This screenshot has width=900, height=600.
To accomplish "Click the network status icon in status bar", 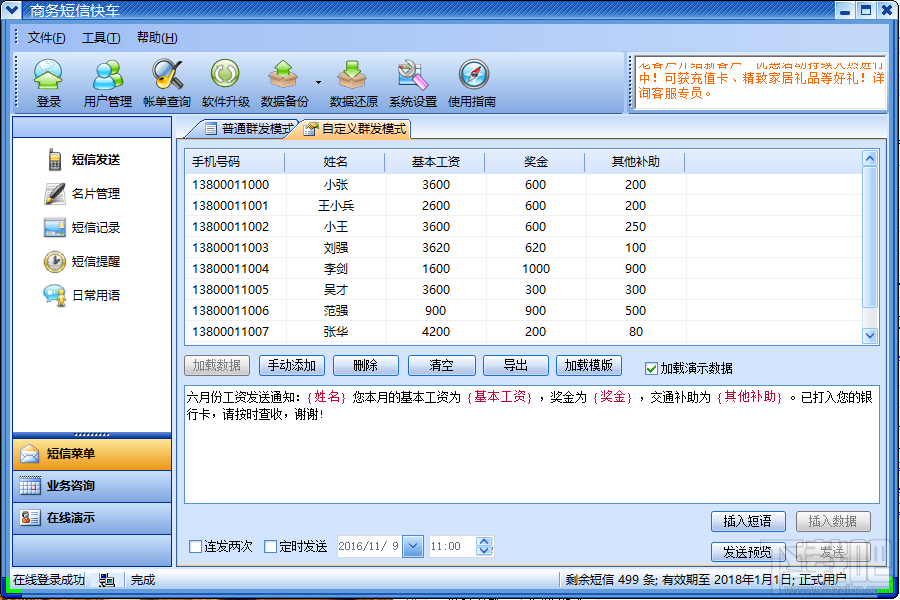I will click(106, 580).
